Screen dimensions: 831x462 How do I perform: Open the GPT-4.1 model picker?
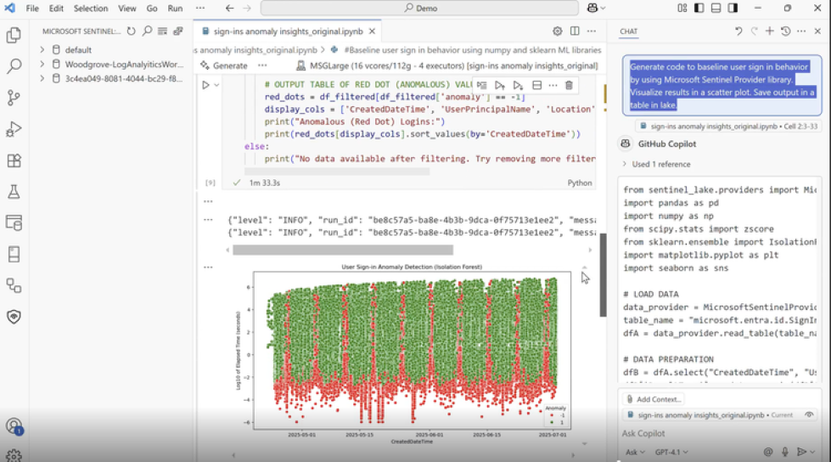click(x=671, y=452)
